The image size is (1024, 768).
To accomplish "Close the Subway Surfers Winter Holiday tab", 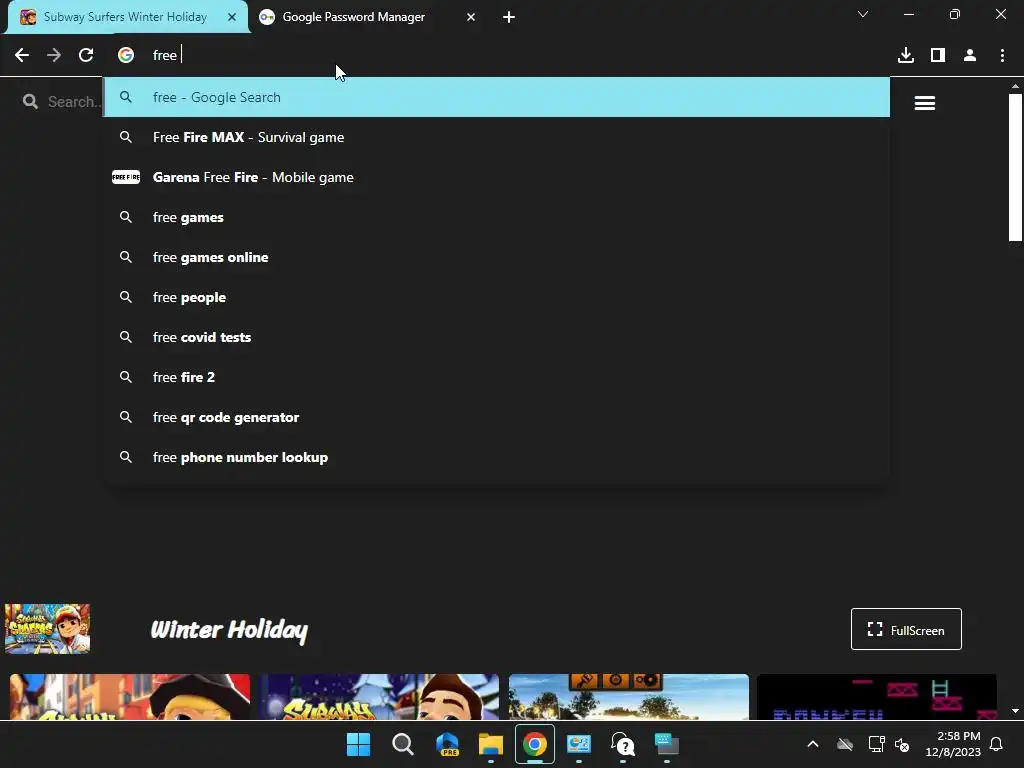I will coord(232,17).
